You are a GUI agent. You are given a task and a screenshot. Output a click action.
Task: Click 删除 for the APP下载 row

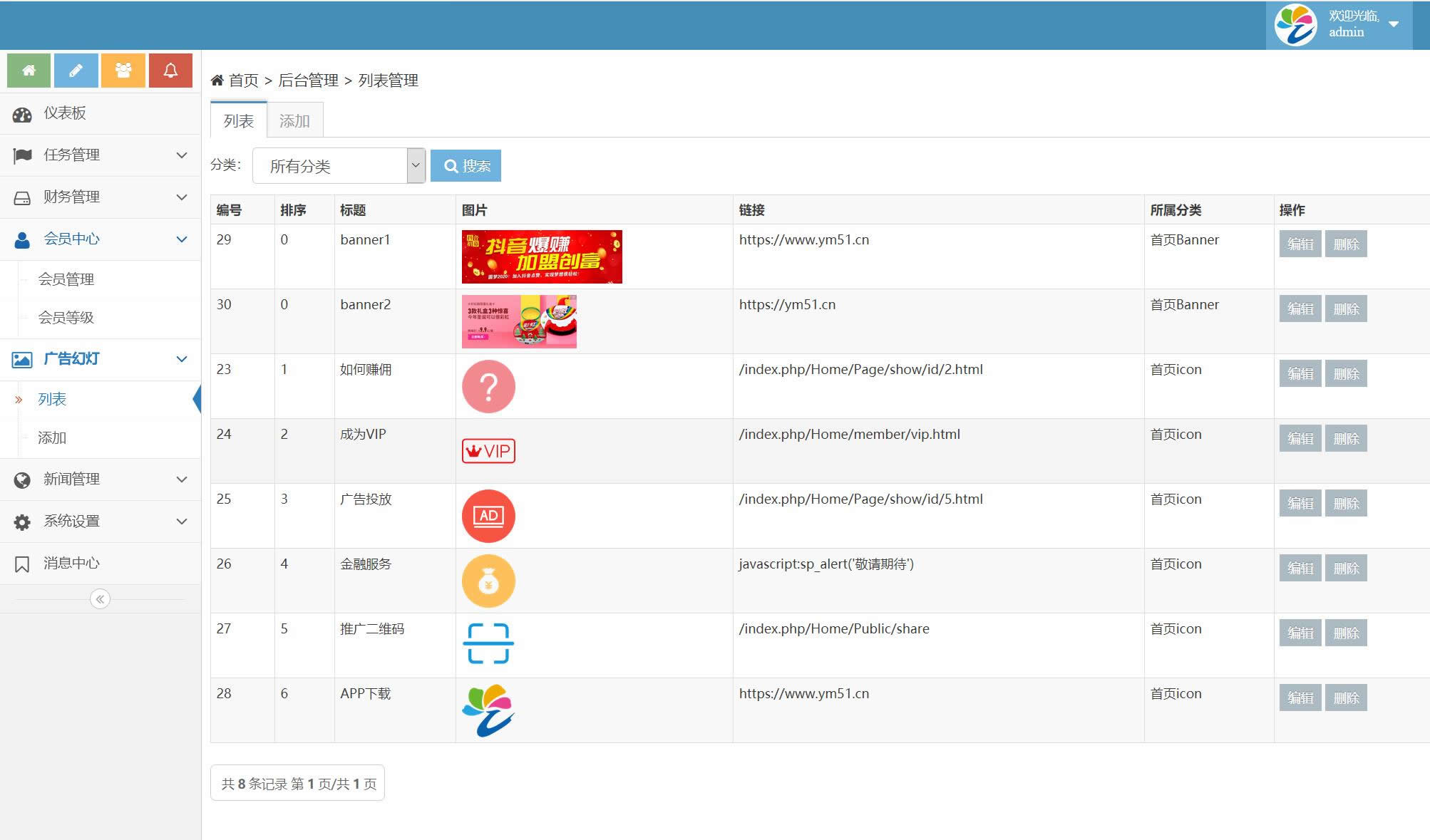(1346, 698)
